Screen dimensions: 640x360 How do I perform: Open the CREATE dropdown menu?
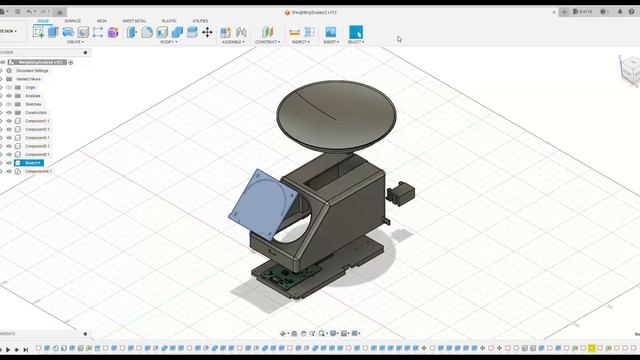75,42
